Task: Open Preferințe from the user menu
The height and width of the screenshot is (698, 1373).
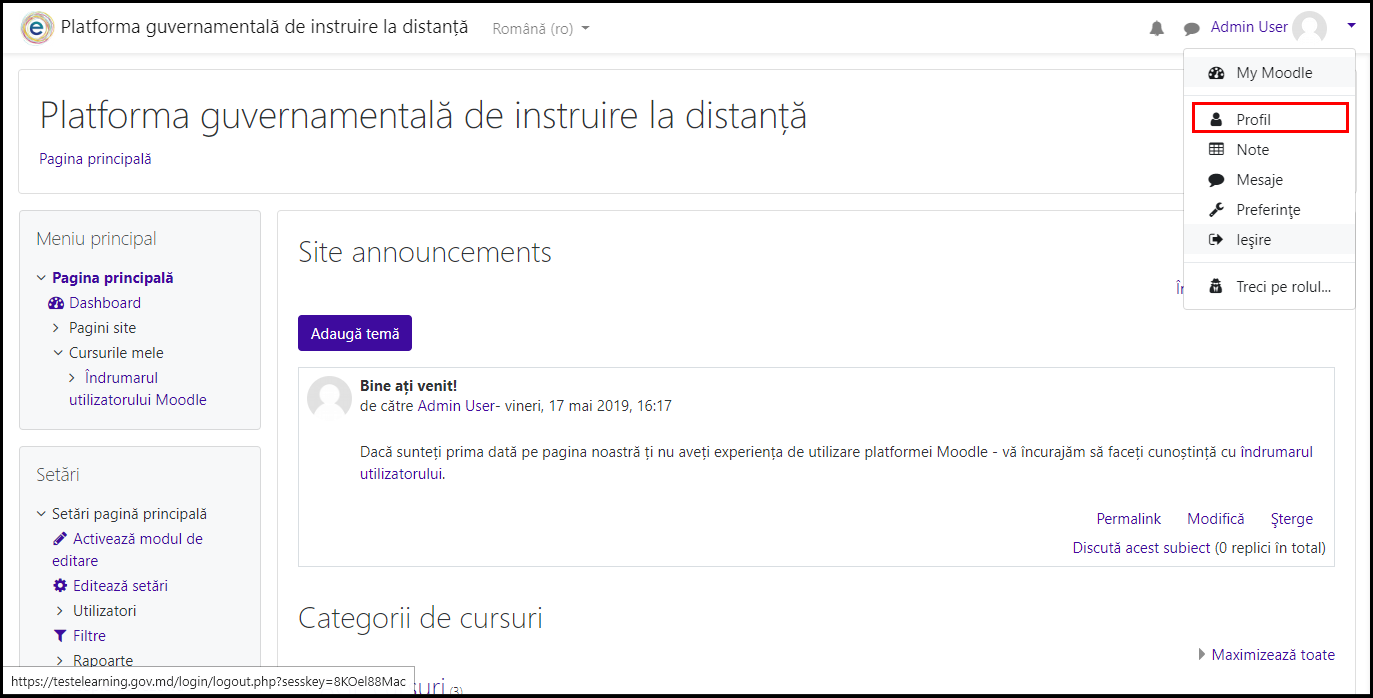Action: (1269, 210)
